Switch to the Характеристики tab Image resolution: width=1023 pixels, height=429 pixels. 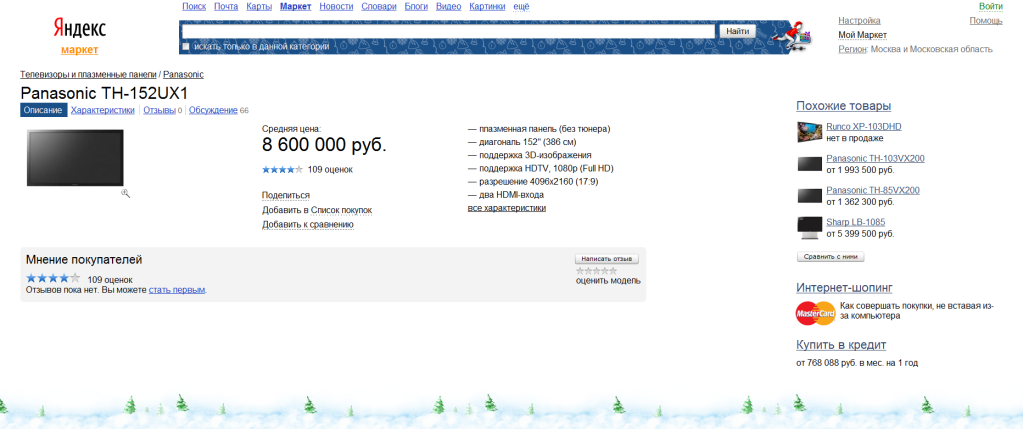[x=102, y=110]
